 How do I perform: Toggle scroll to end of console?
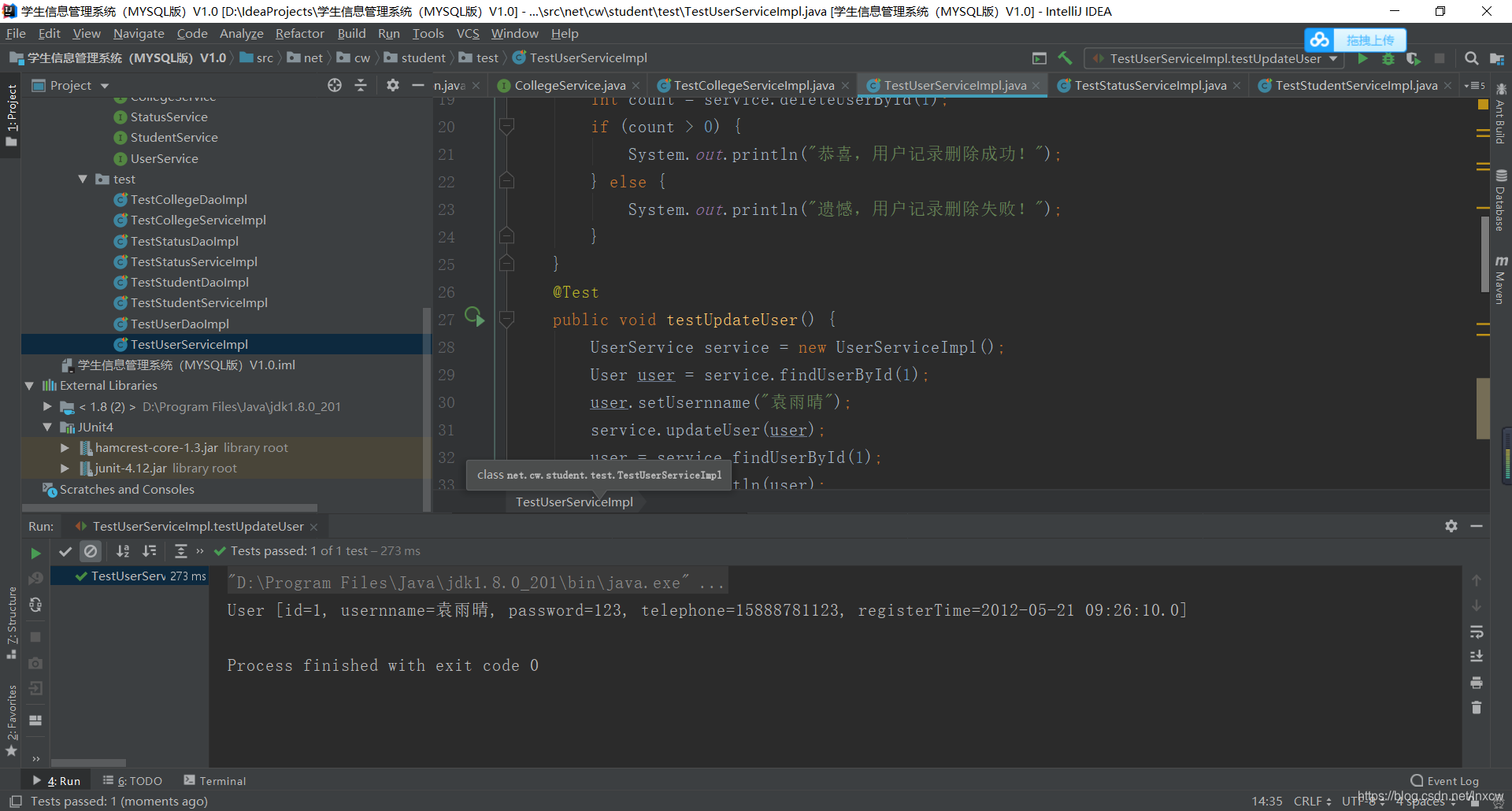click(x=1477, y=657)
